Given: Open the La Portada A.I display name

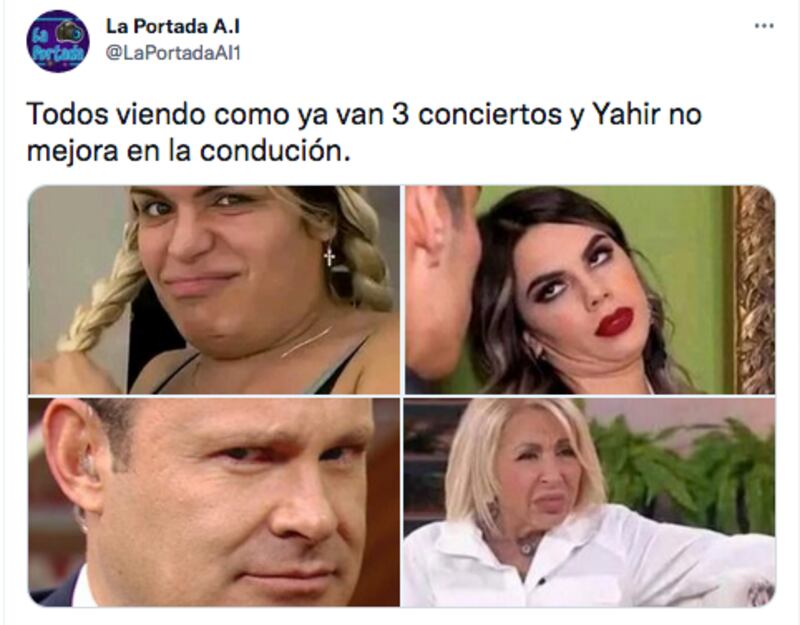Looking at the screenshot, I should click(x=172, y=27).
